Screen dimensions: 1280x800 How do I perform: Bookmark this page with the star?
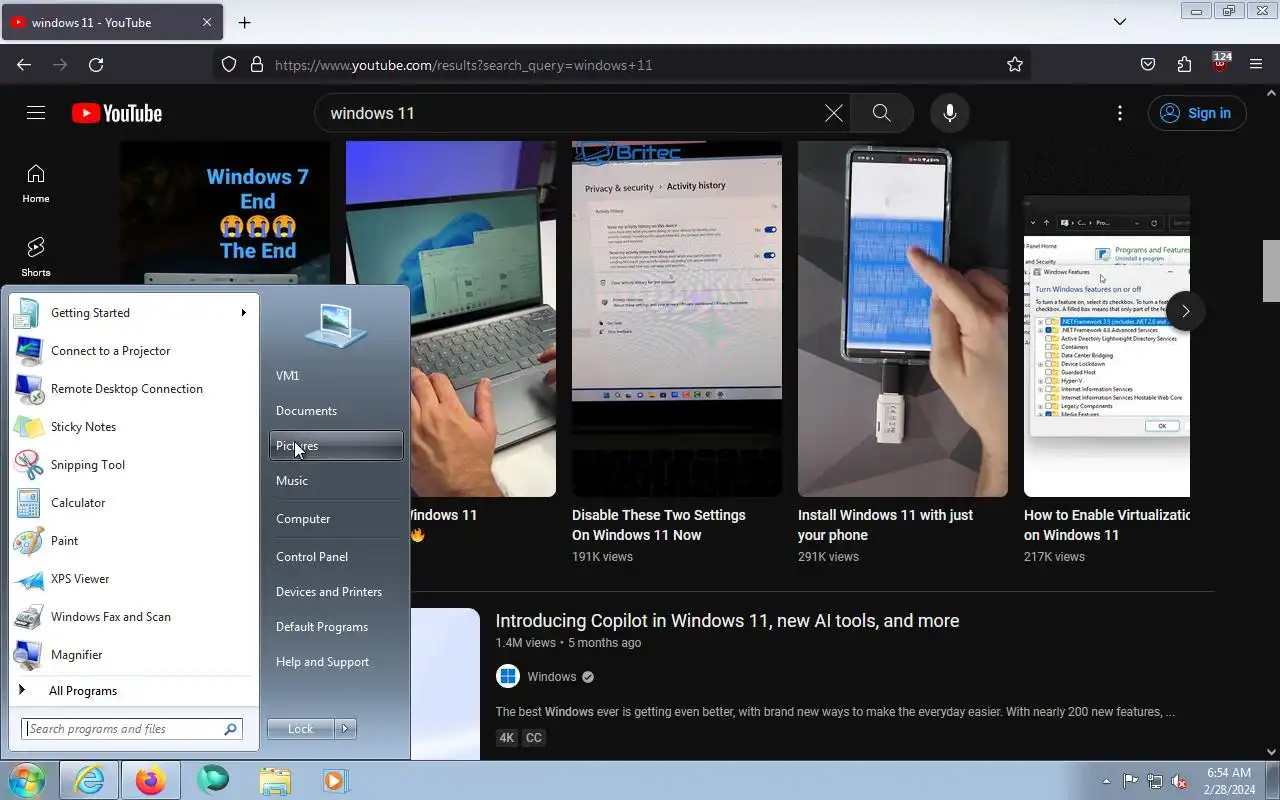click(1015, 64)
